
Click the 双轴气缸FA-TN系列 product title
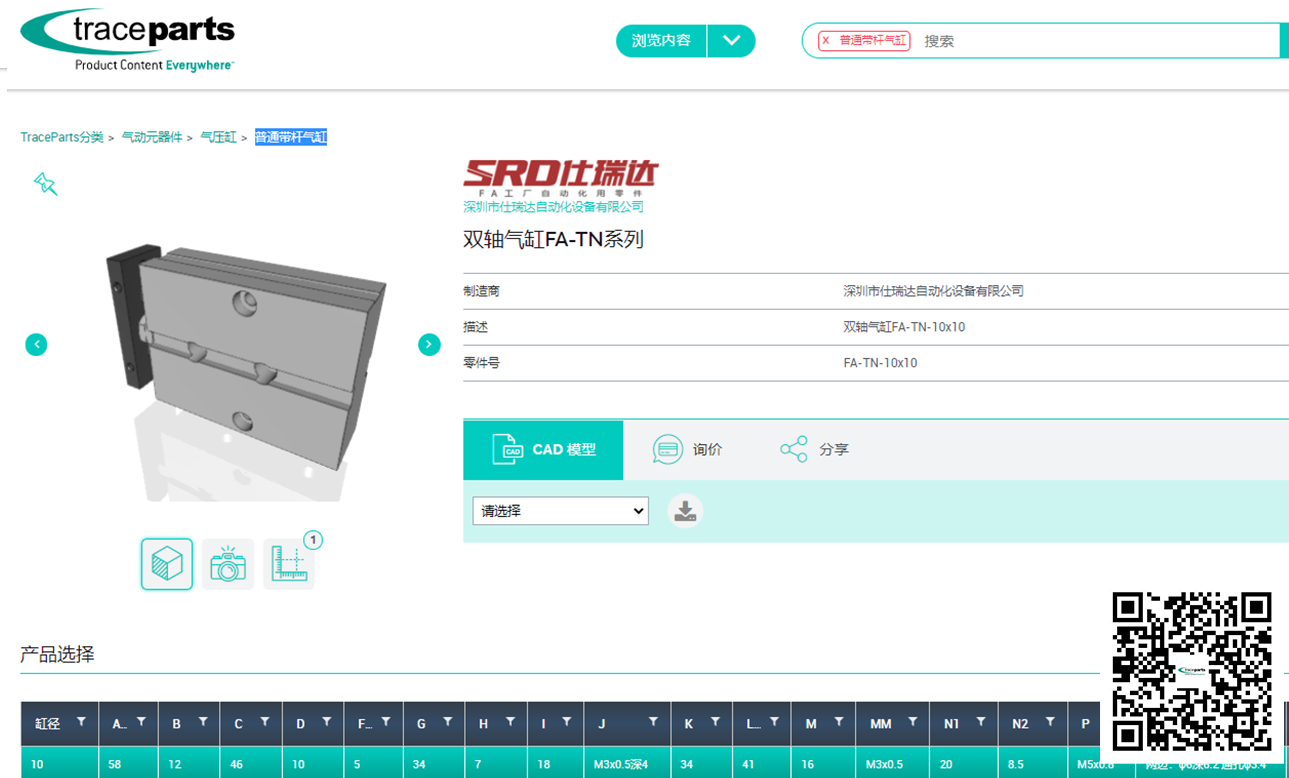coord(553,240)
